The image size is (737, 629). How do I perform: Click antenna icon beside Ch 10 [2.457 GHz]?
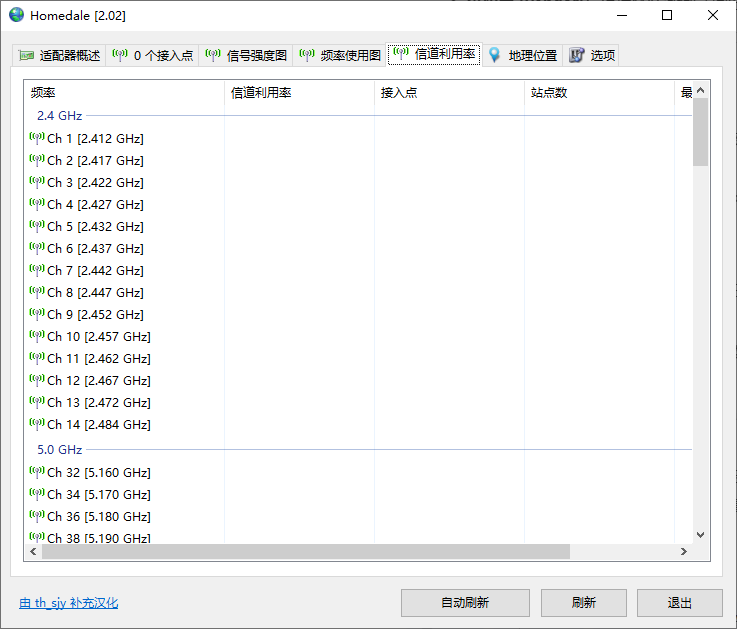coord(37,336)
